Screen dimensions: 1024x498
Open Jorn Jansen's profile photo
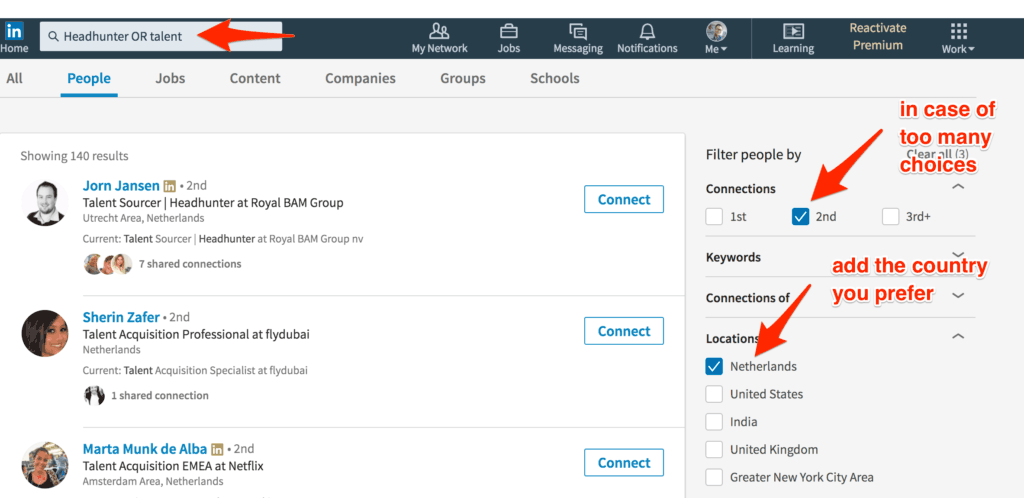[45, 202]
